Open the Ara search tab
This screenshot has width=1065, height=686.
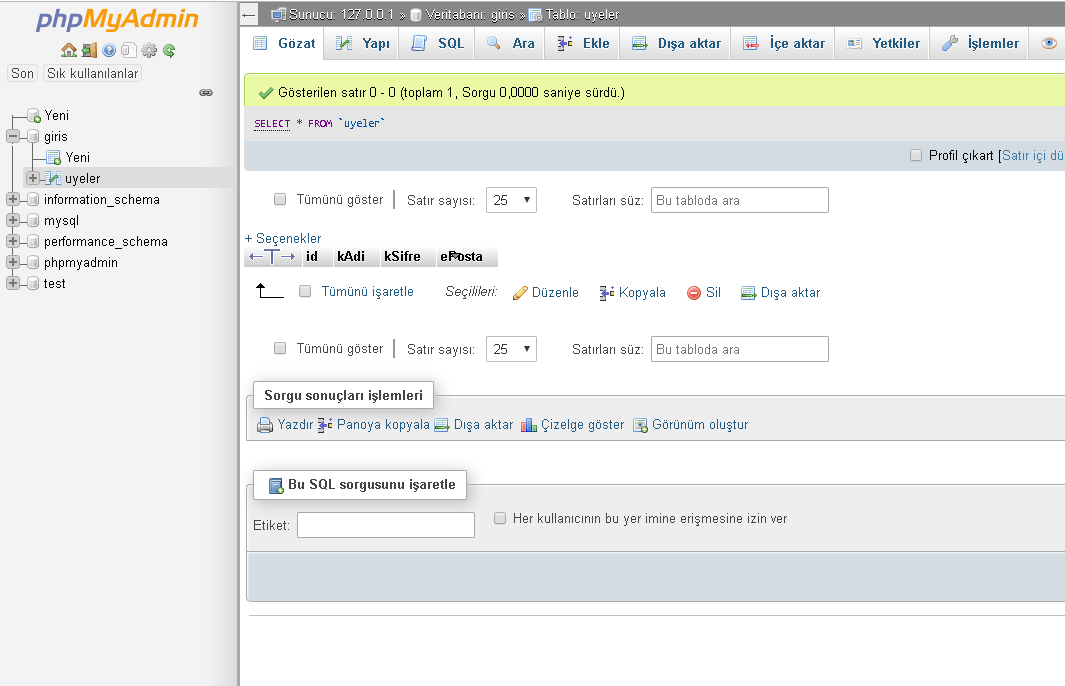click(510, 43)
